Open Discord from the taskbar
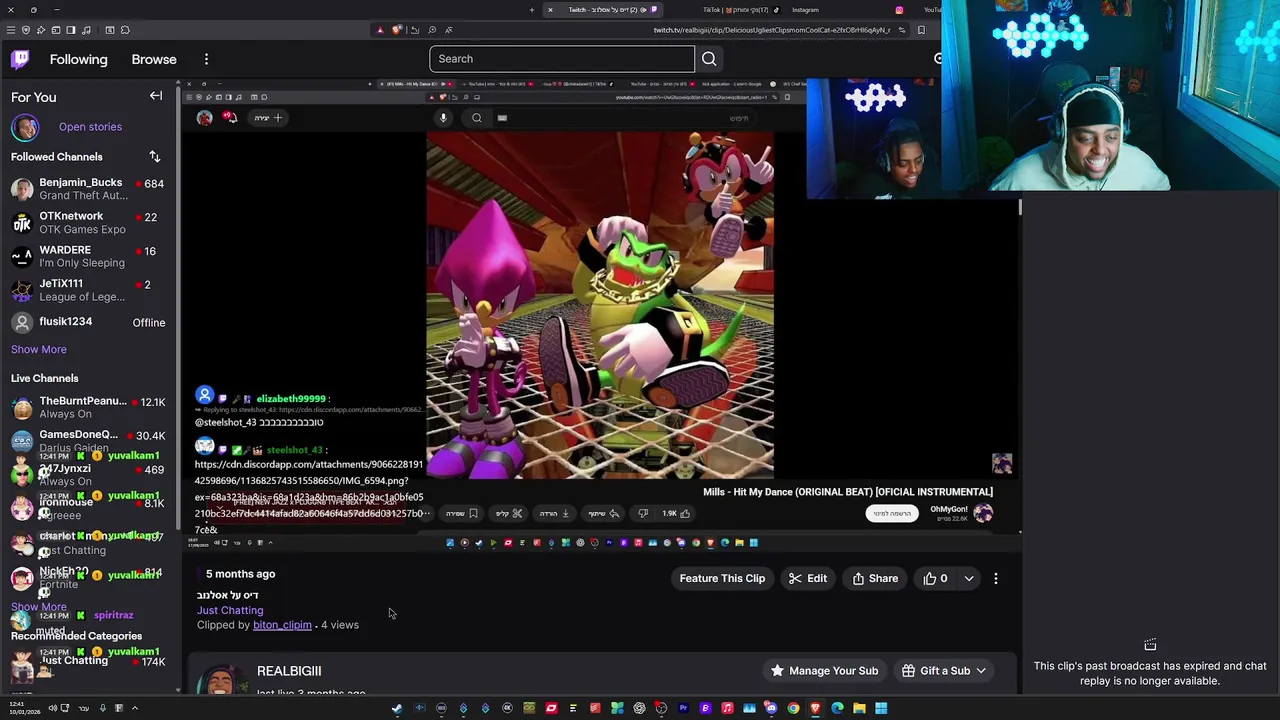Viewport: 1280px width, 720px height. tap(771, 708)
